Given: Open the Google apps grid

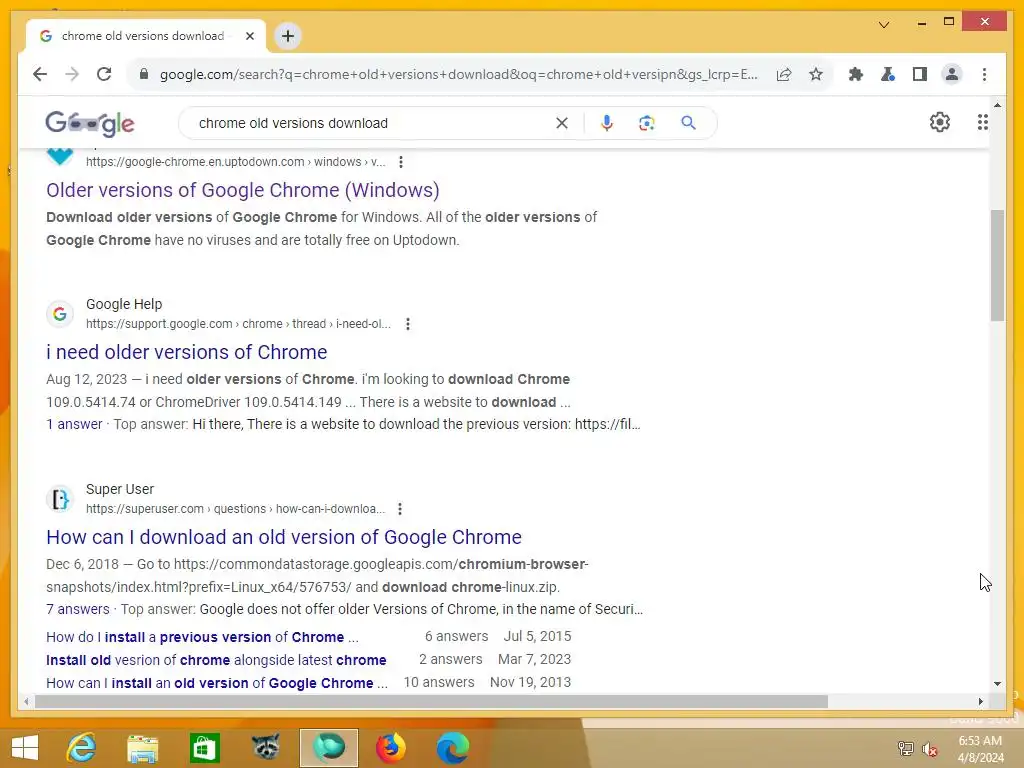Looking at the screenshot, I should click(982, 122).
